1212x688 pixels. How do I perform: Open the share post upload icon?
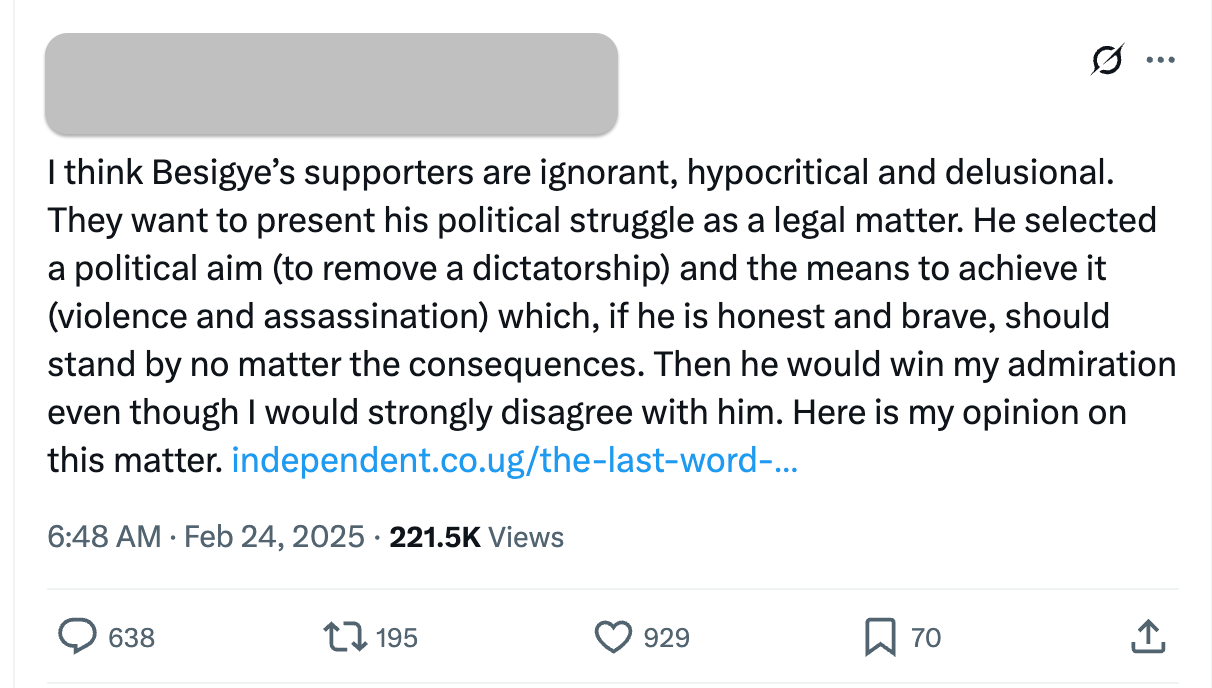pyautogui.click(x=1148, y=636)
